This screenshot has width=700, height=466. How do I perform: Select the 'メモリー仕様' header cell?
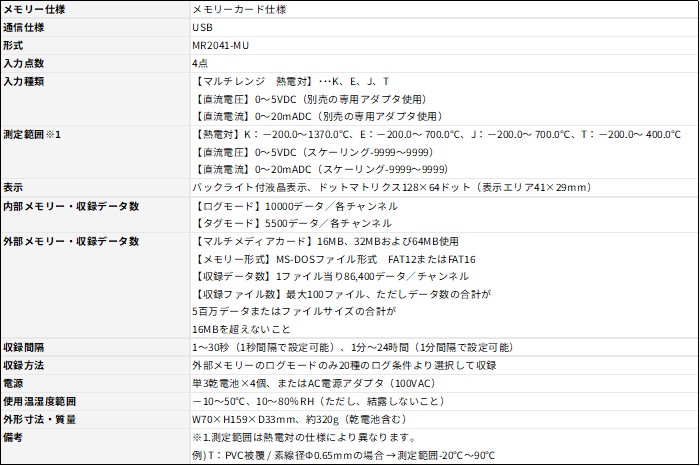coord(34,9)
